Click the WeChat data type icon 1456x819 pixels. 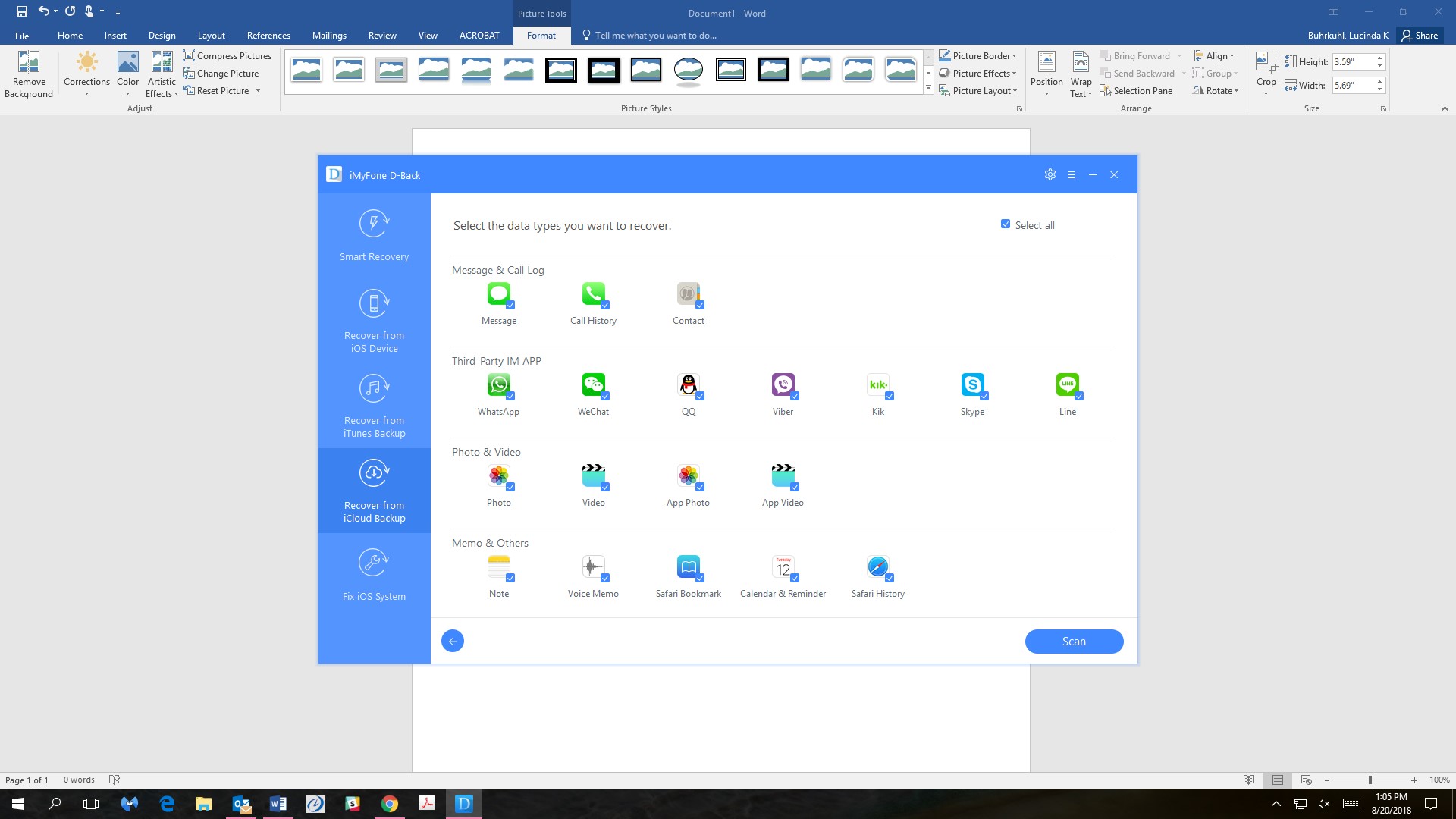coord(593,385)
